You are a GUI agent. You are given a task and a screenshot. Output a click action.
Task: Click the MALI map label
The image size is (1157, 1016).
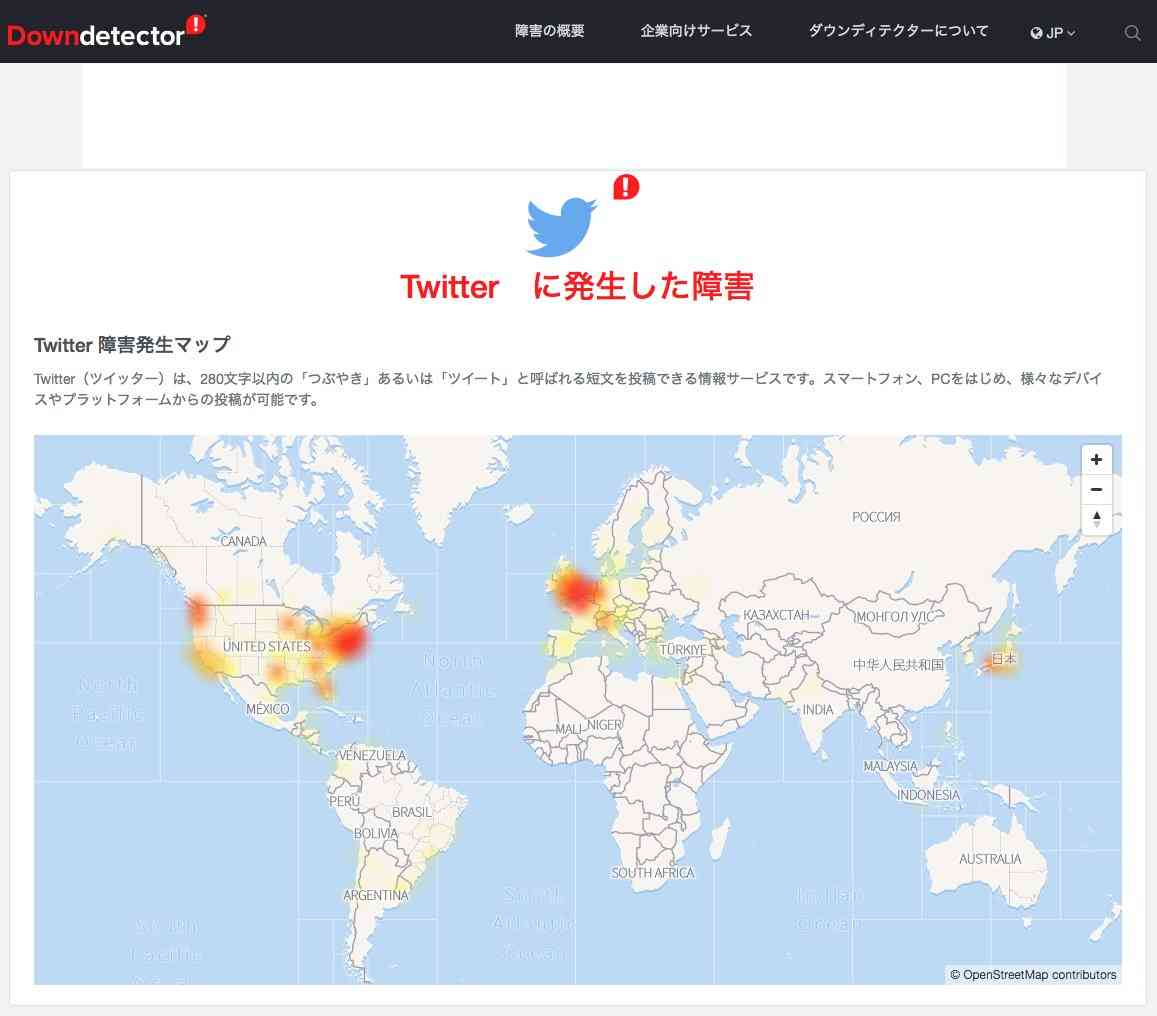pyautogui.click(x=568, y=729)
